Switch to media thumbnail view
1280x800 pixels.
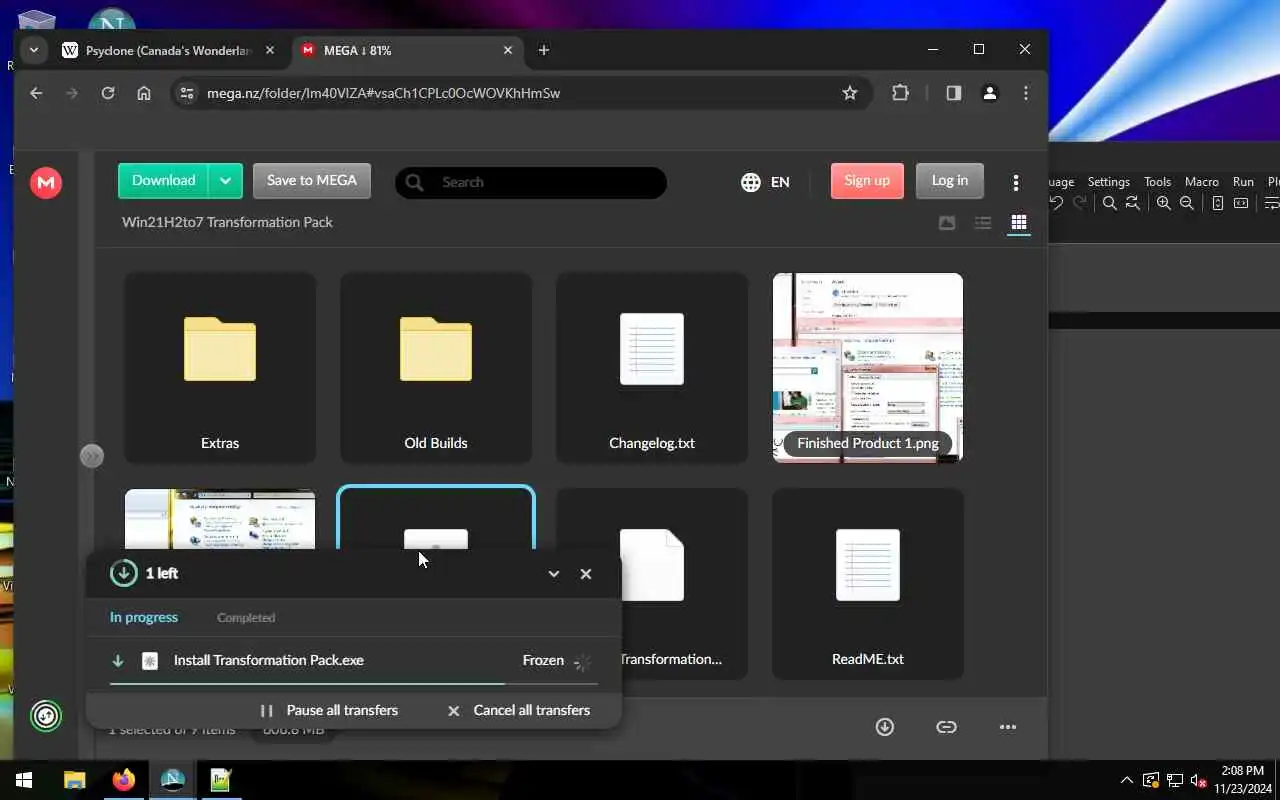click(x=947, y=223)
